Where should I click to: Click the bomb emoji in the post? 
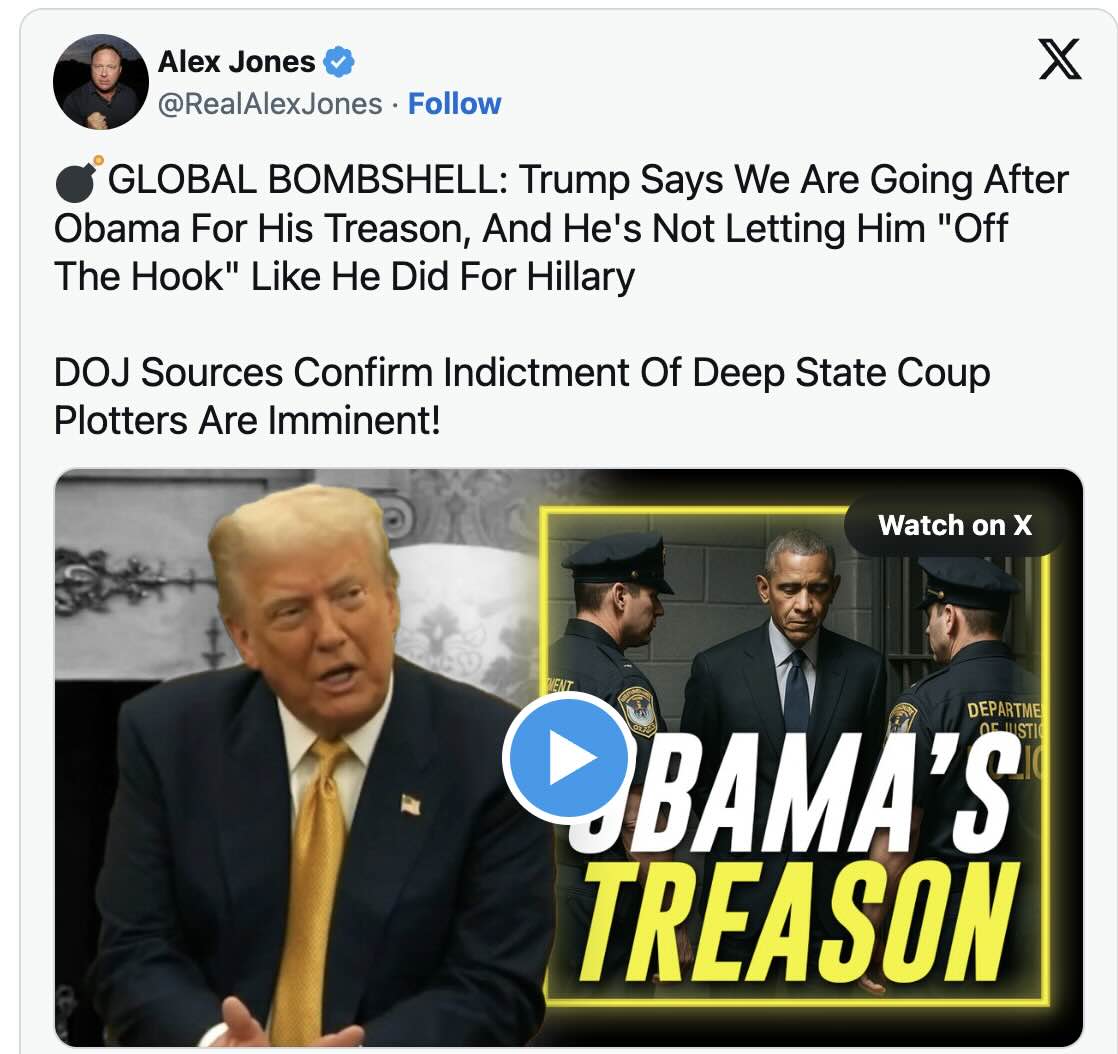pyautogui.click(x=77, y=179)
